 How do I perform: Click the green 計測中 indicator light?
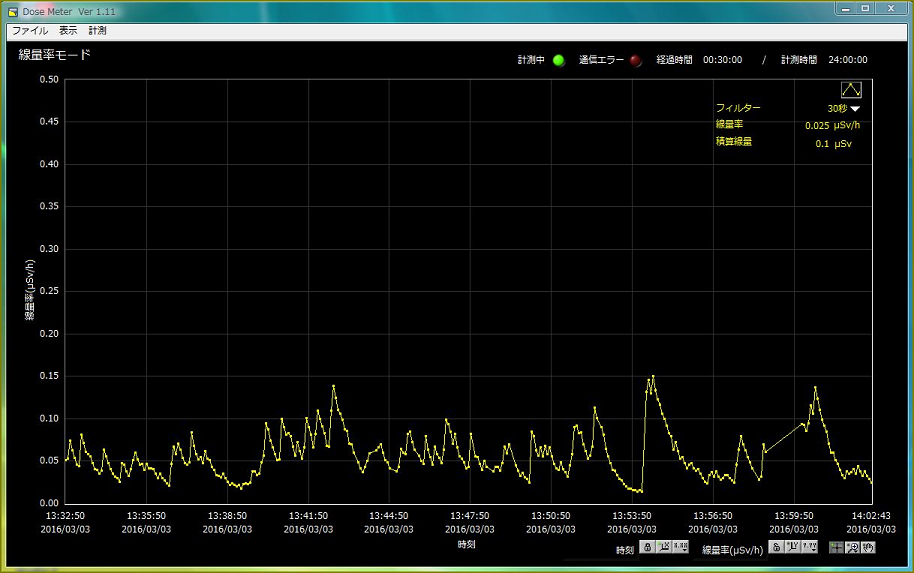[x=559, y=60]
